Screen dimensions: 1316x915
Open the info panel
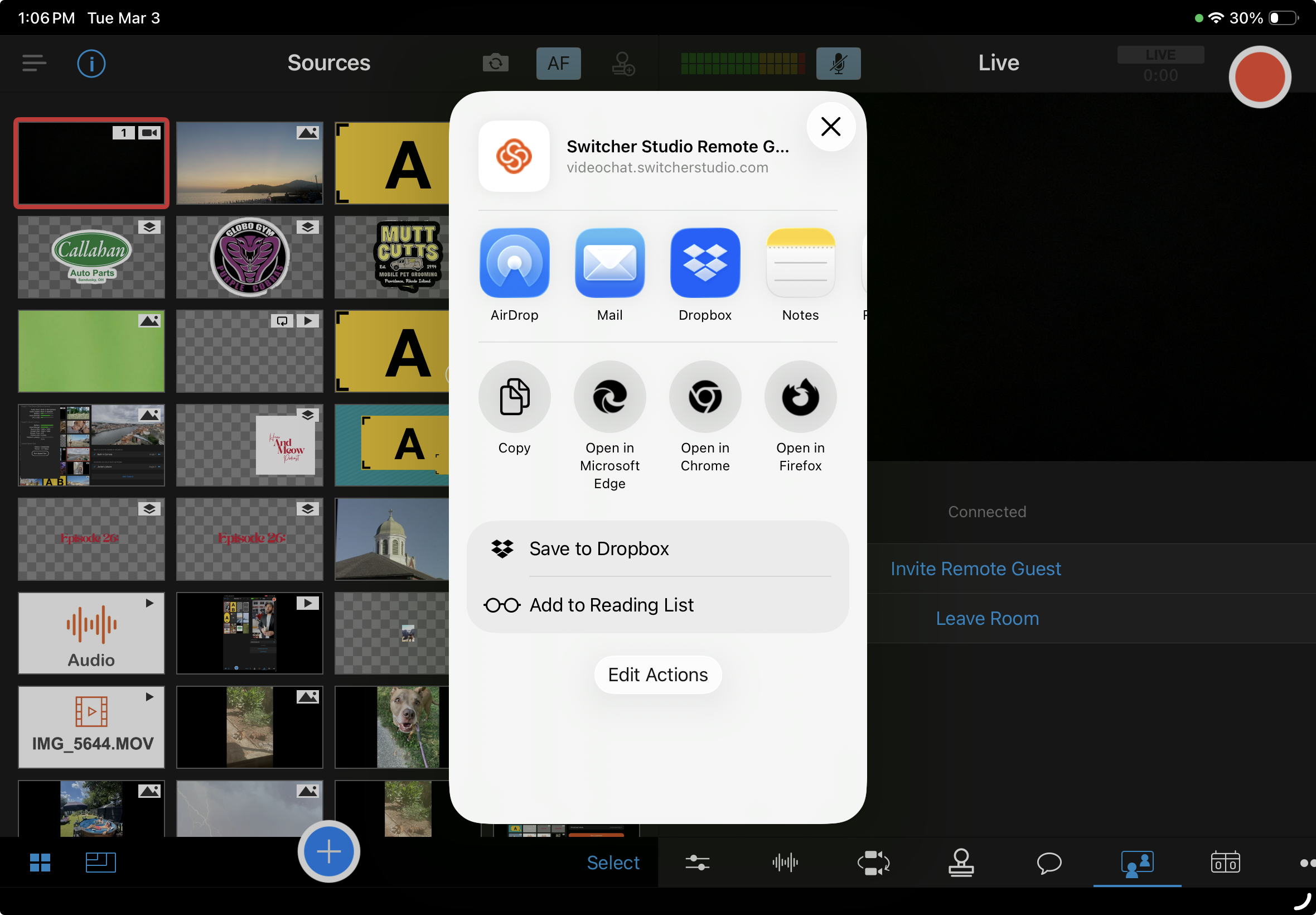[x=91, y=63]
